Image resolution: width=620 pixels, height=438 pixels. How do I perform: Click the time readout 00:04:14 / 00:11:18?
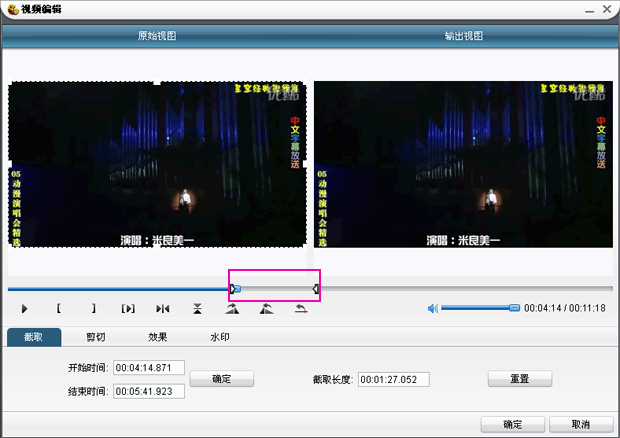click(x=565, y=308)
